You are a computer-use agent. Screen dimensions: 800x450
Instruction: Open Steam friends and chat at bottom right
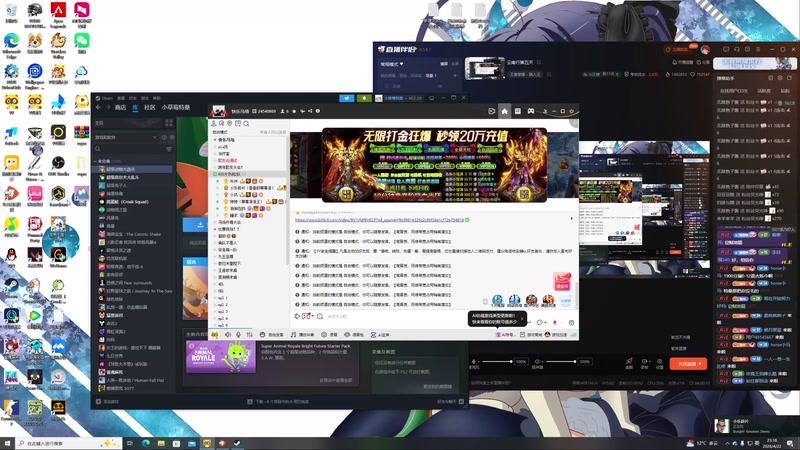pyautogui.click(x=450, y=402)
